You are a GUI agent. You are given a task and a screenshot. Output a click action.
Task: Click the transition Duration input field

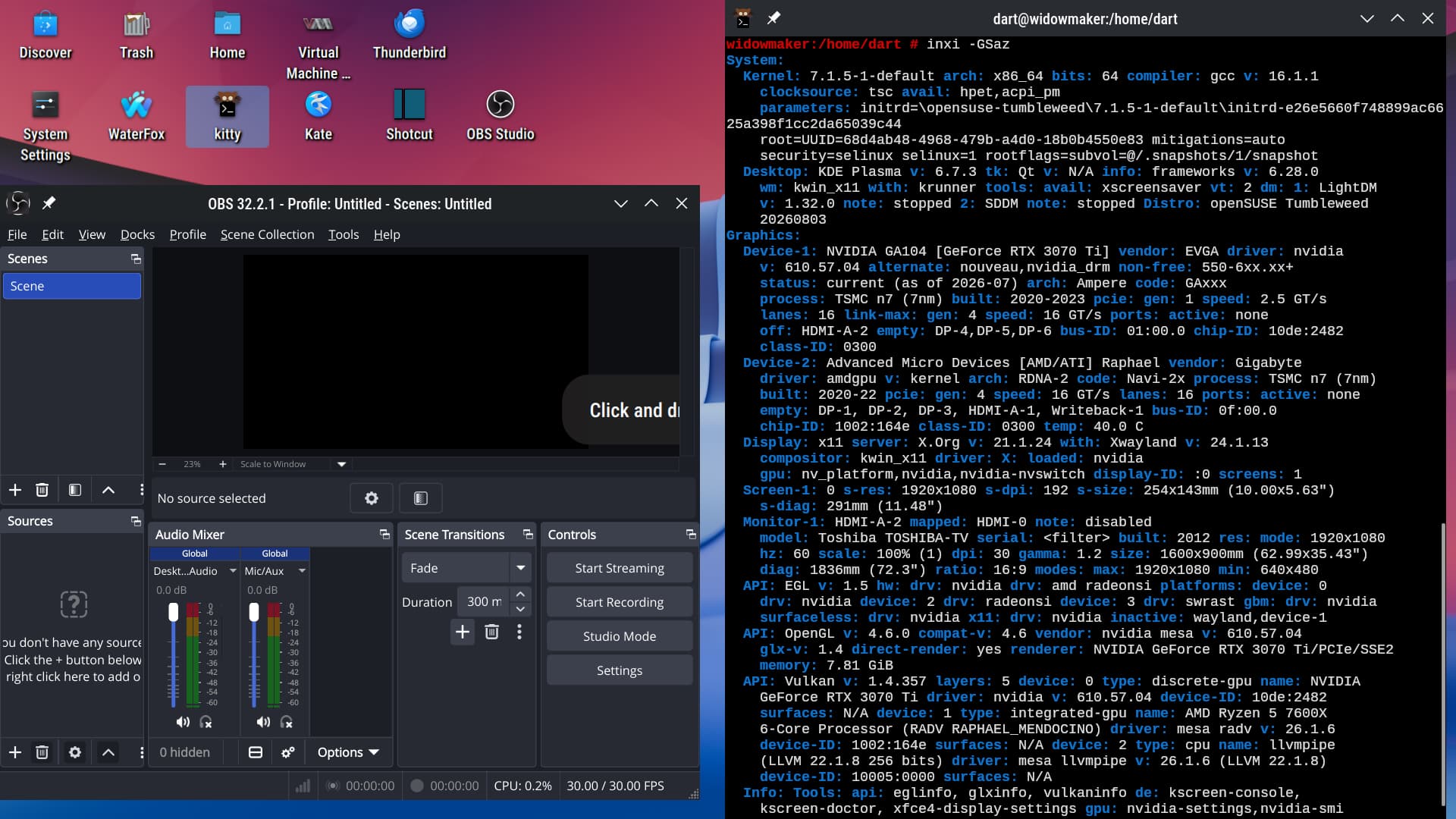pyautogui.click(x=484, y=602)
